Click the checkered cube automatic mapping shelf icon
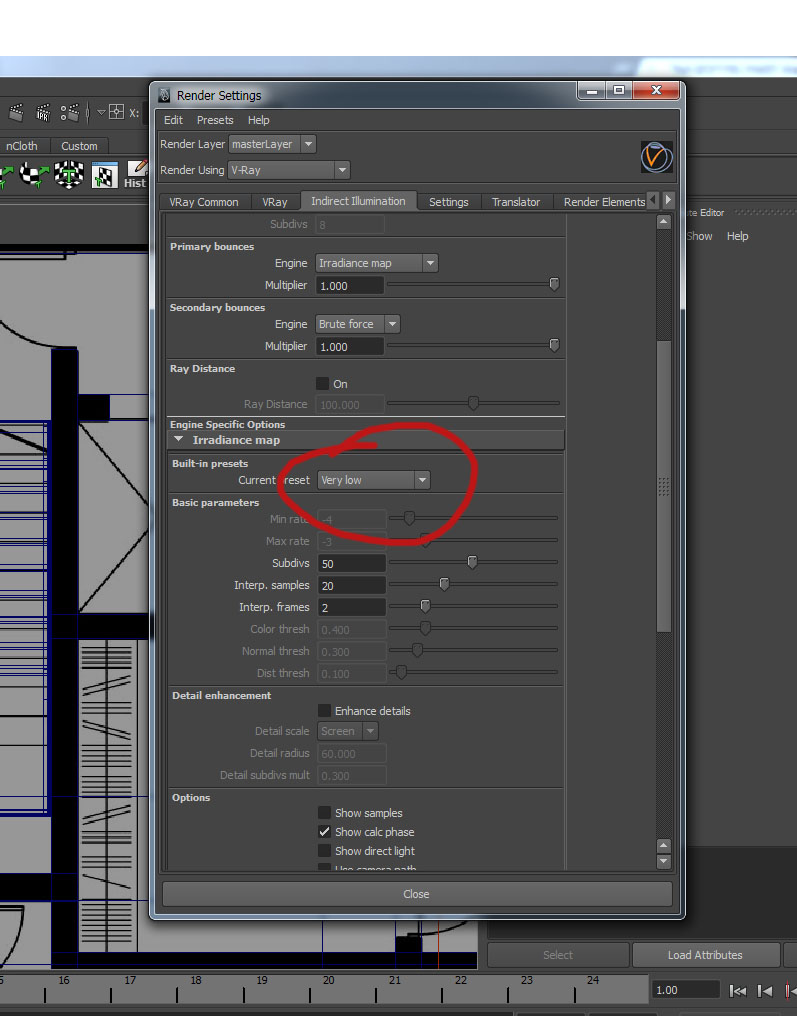797x1016 pixels. tap(69, 174)
